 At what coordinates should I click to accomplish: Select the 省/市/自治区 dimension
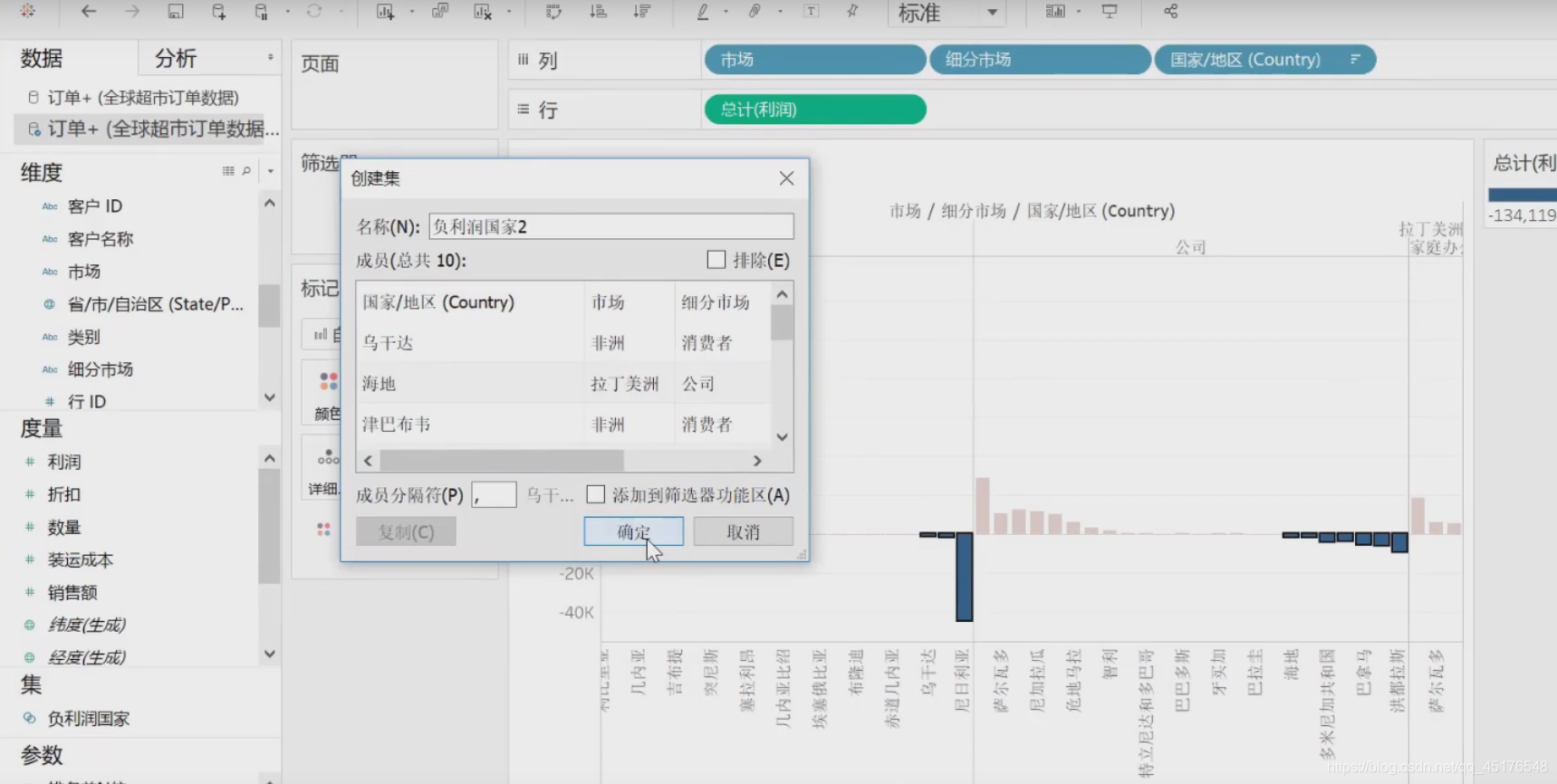pyautogui.click(x=155, y=304)
